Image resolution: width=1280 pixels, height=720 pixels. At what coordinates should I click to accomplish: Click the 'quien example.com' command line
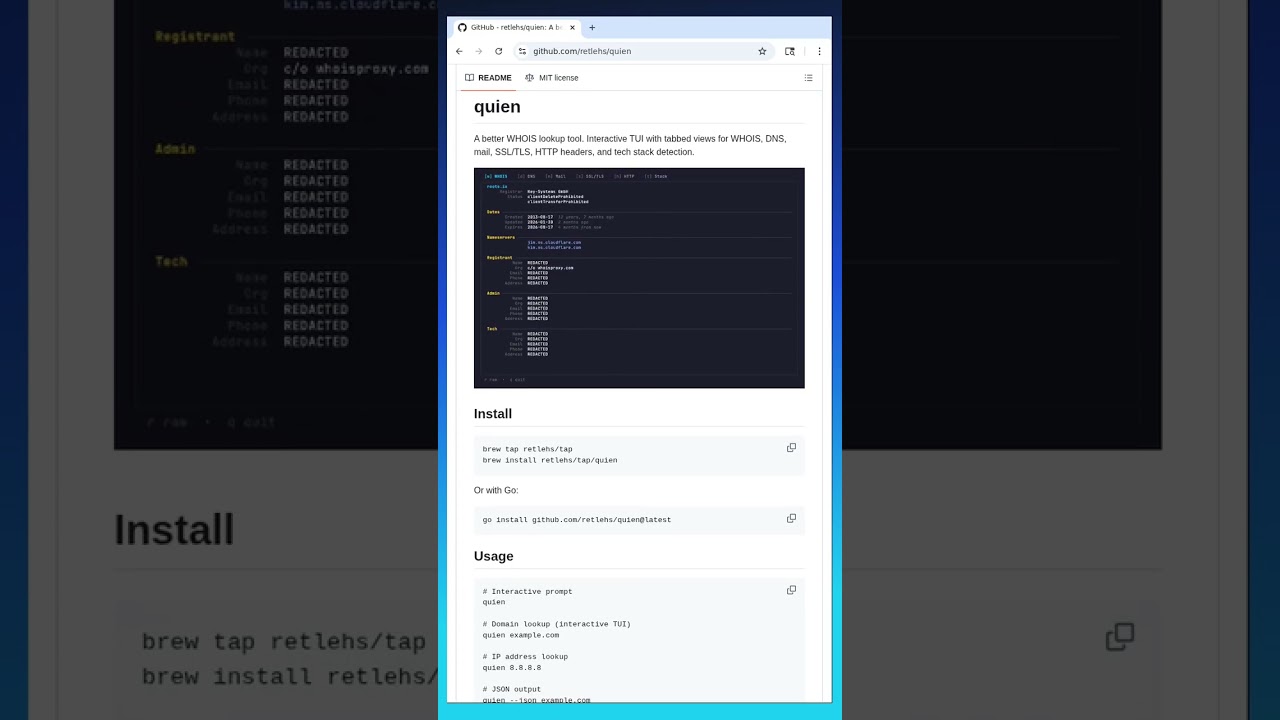(521, 635)
